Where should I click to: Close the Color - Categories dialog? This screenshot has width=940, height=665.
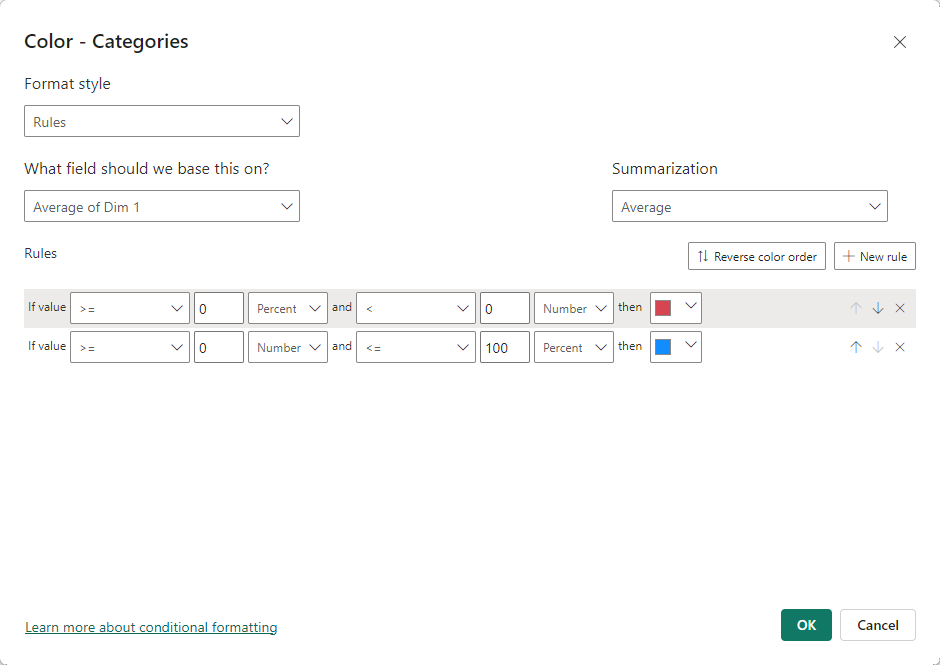click(x=900, y=42)
